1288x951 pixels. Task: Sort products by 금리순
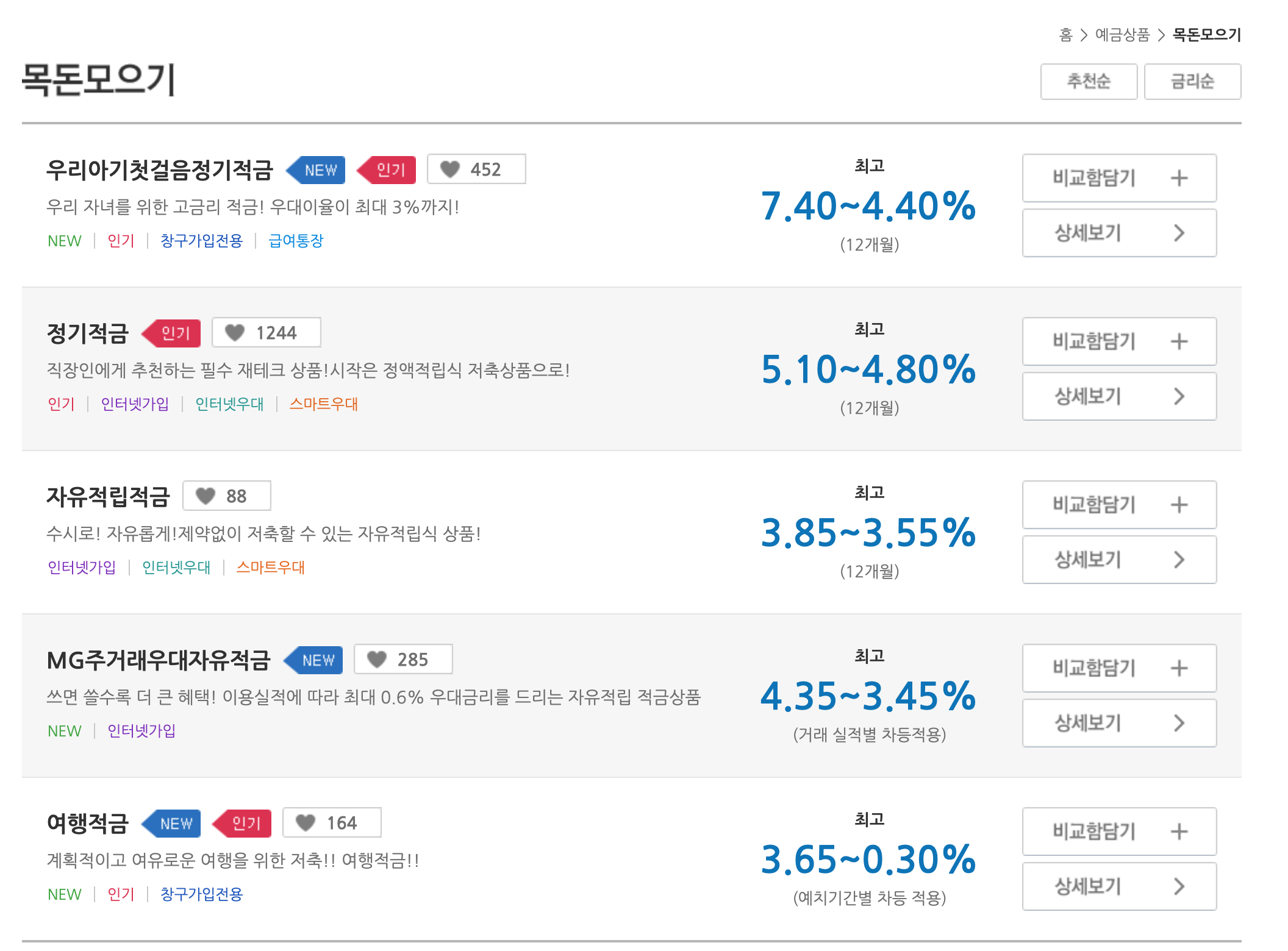(x=1193, y=81)
